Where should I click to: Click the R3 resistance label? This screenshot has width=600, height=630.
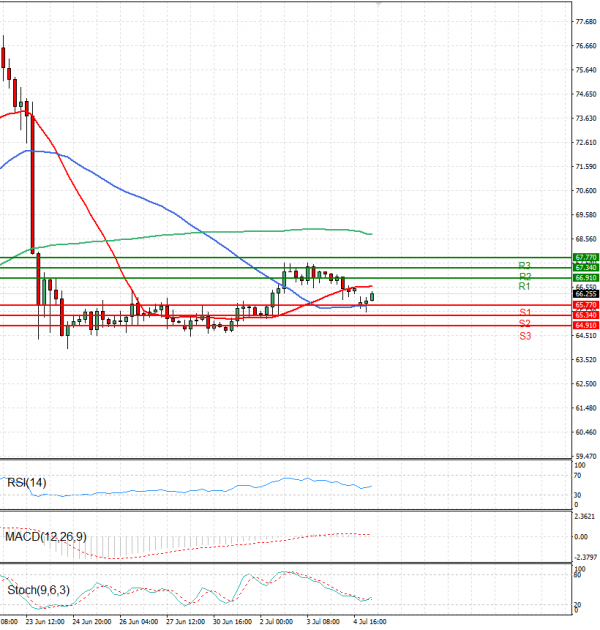(524, 266)
